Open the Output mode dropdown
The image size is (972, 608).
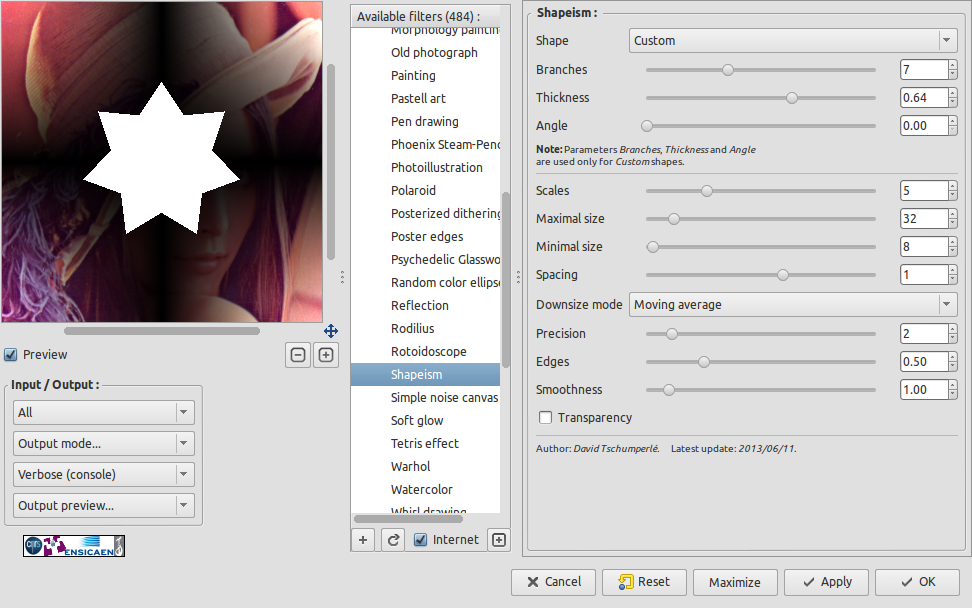tap(104, 444)
